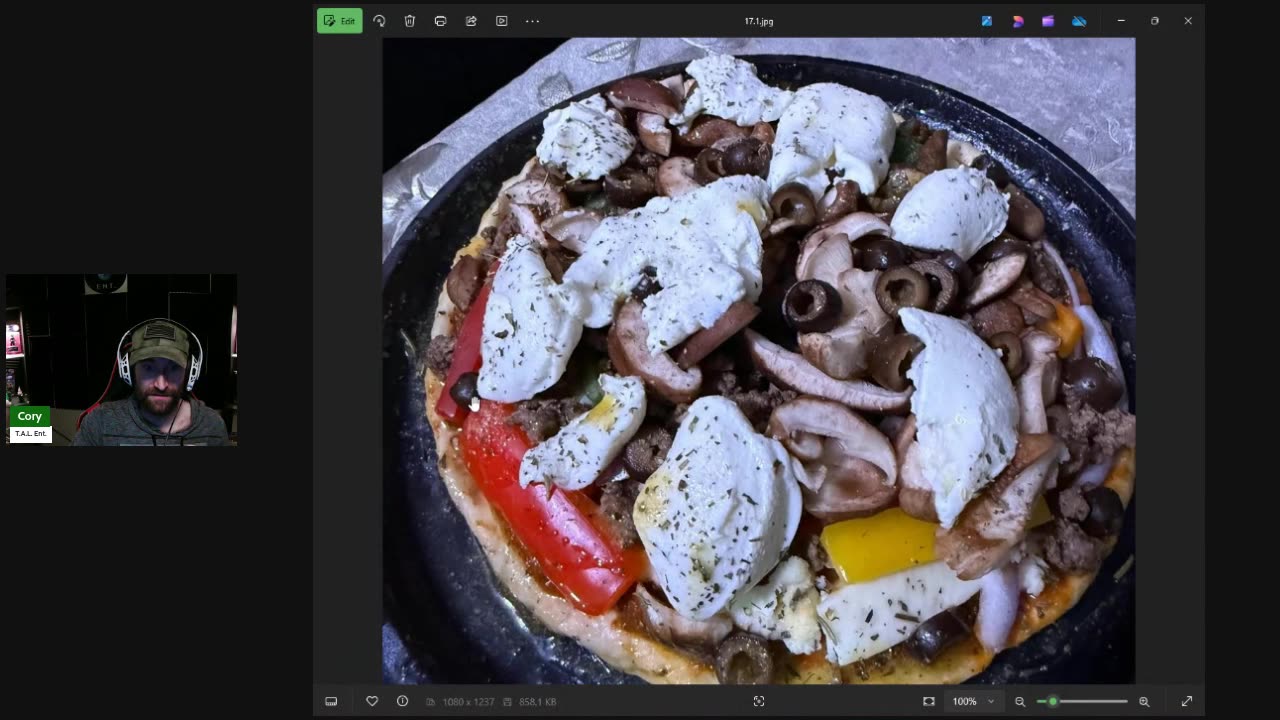The width and height of the screenshot is (1280, 720).
Task: Open the Designer app icon
Action: pyautogui.click(x=987, y=21)
